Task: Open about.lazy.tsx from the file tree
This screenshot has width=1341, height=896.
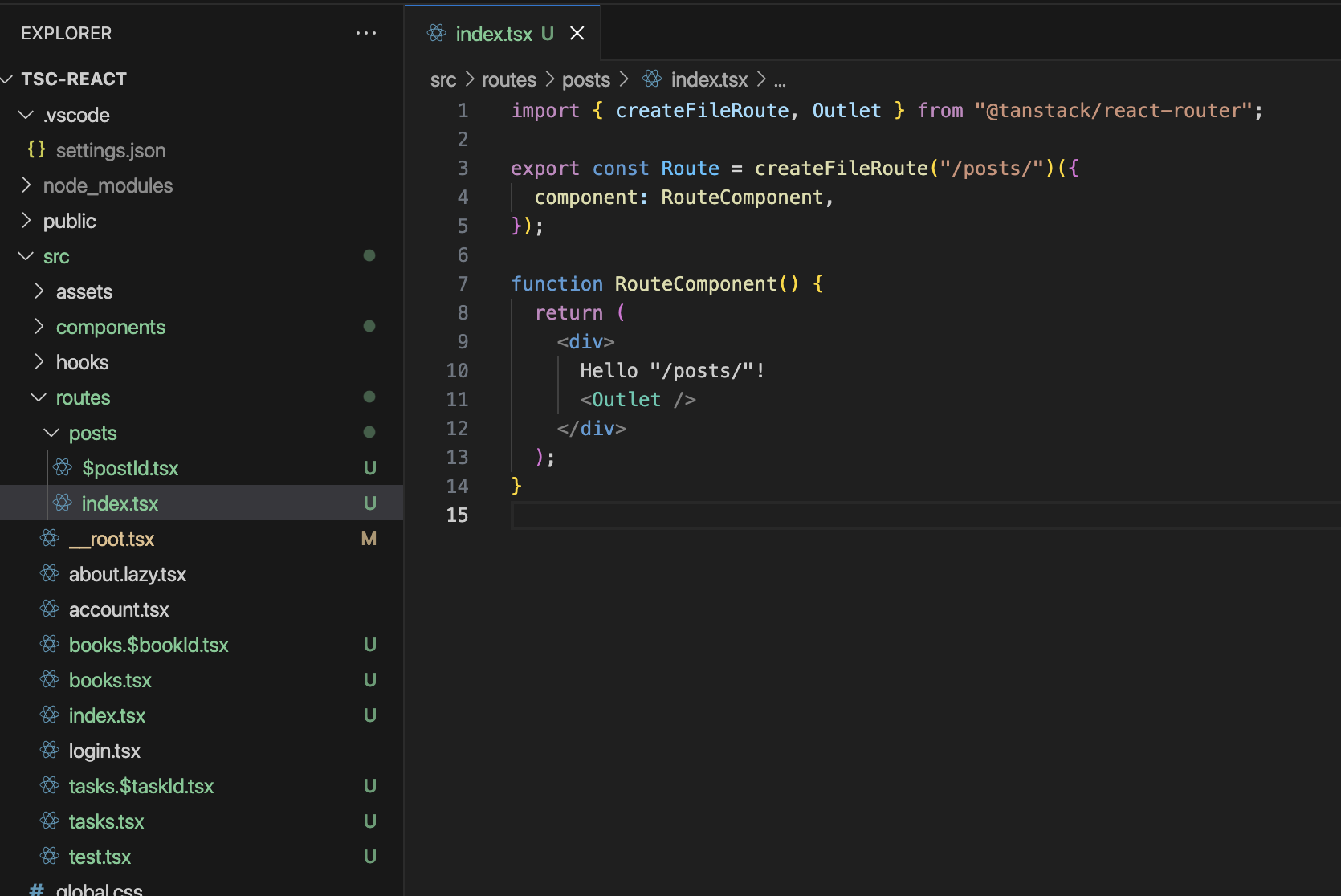Action: coord(127,574)
